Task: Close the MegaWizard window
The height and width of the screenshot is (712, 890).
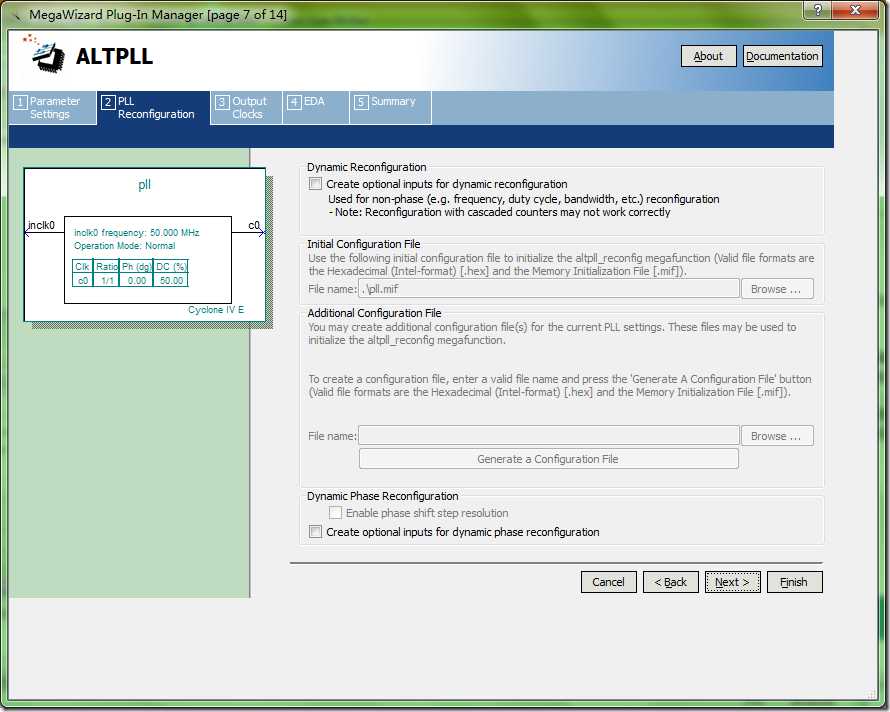Action: [855, 10]
